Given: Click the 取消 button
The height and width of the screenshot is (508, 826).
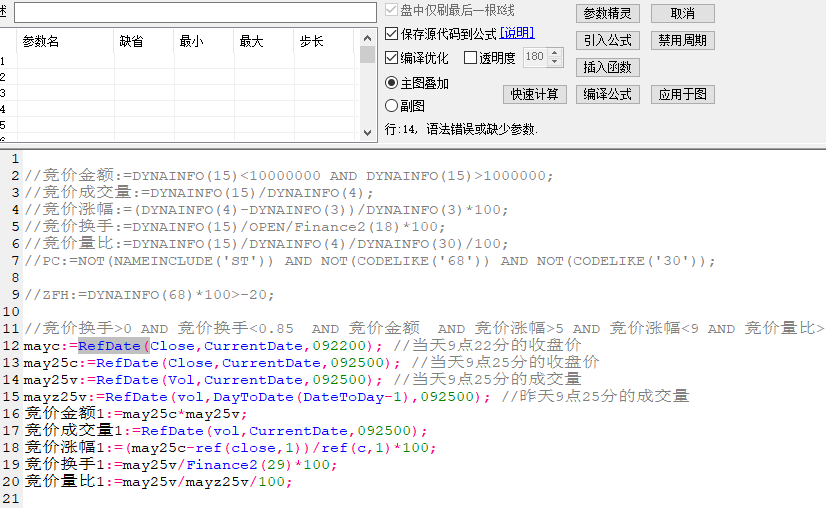Looking at the screenshot, I should coord(683,13).
